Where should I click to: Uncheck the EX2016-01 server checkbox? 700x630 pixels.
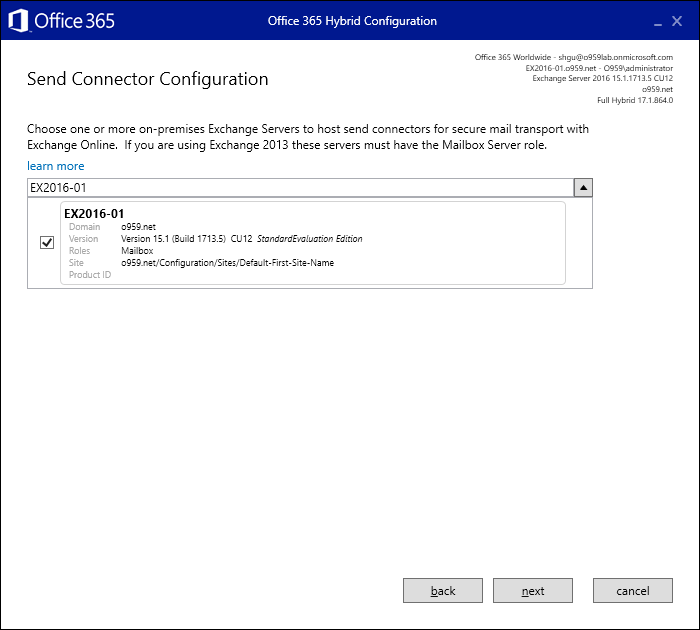tap(47, 242)
